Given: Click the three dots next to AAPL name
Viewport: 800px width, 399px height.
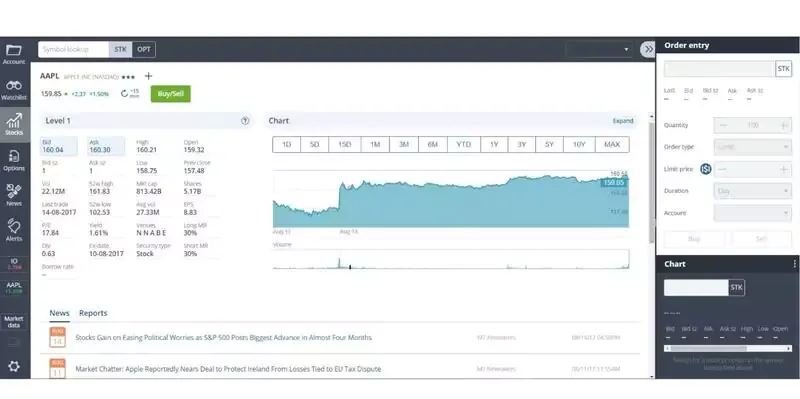Looking at the screenshot, I should (128, 77).
